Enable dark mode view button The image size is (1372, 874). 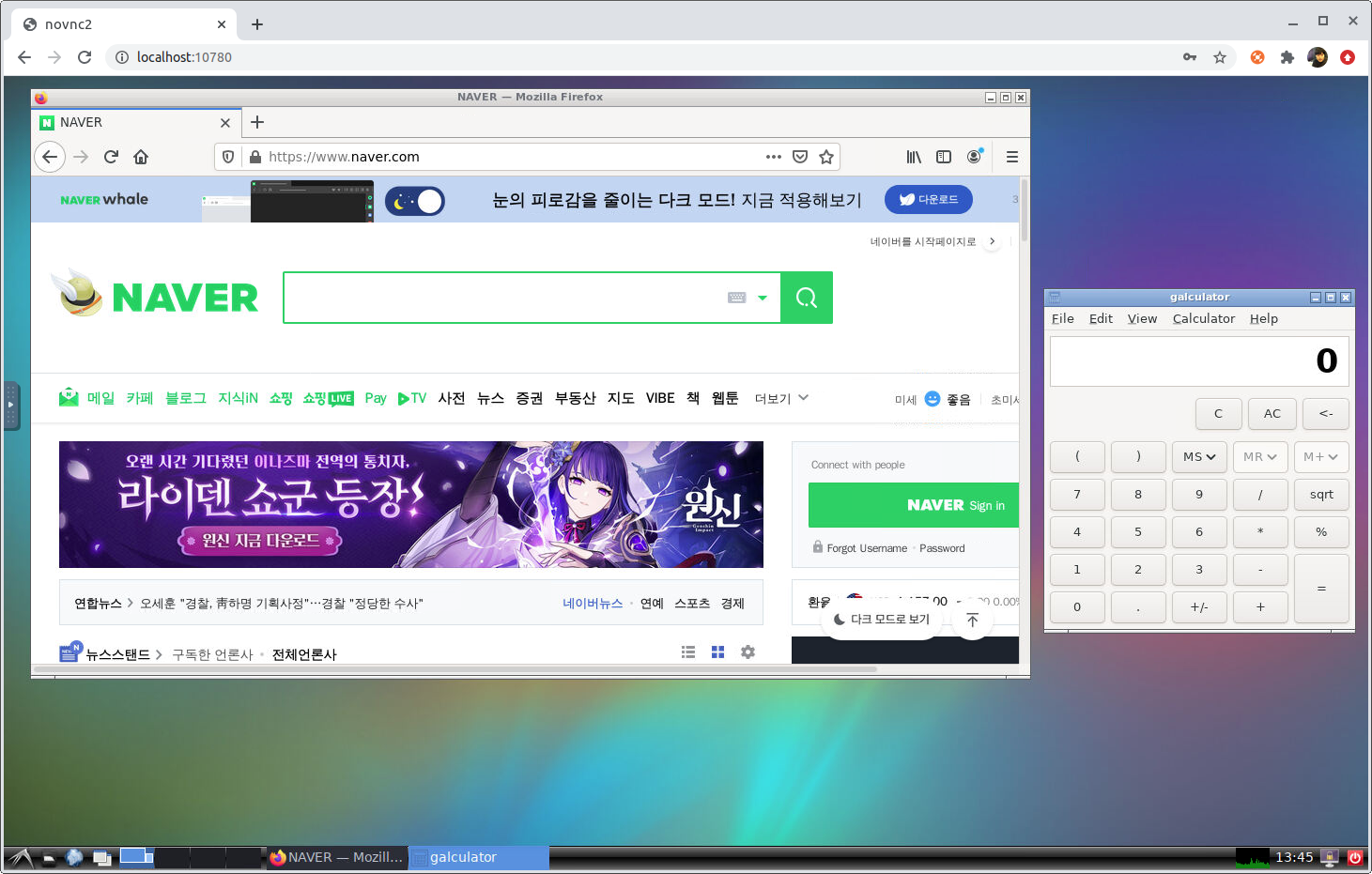pos(882,620)
